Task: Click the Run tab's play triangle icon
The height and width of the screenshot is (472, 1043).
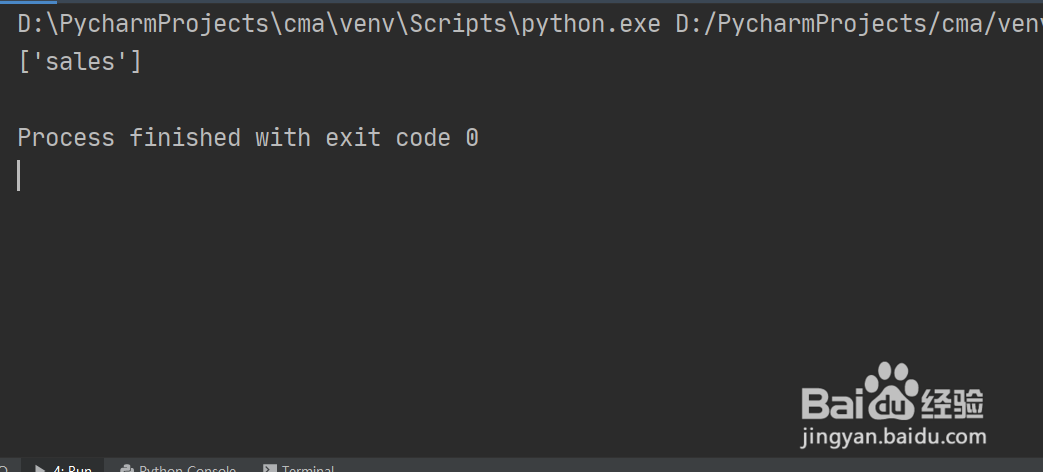Action: click(x=40, y=468)
